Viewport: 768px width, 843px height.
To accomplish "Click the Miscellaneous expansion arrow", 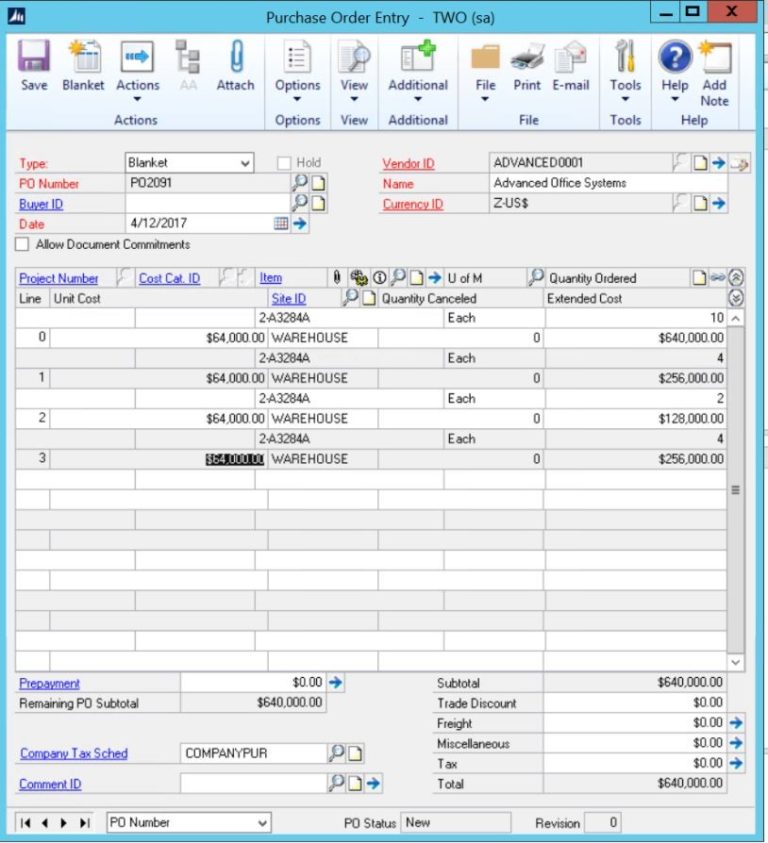I will (x=736, y=744).
